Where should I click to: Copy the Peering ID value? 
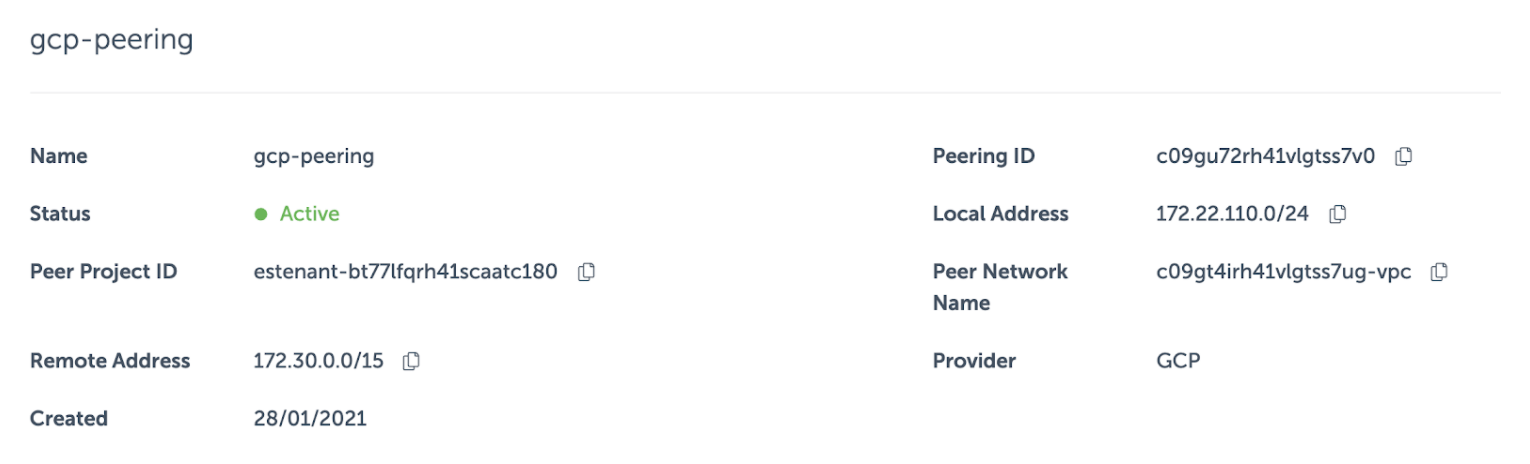(1404, 157)
